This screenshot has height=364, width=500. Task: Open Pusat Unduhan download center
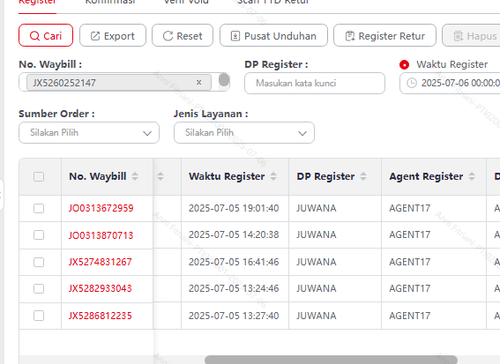tap(274, 35)
